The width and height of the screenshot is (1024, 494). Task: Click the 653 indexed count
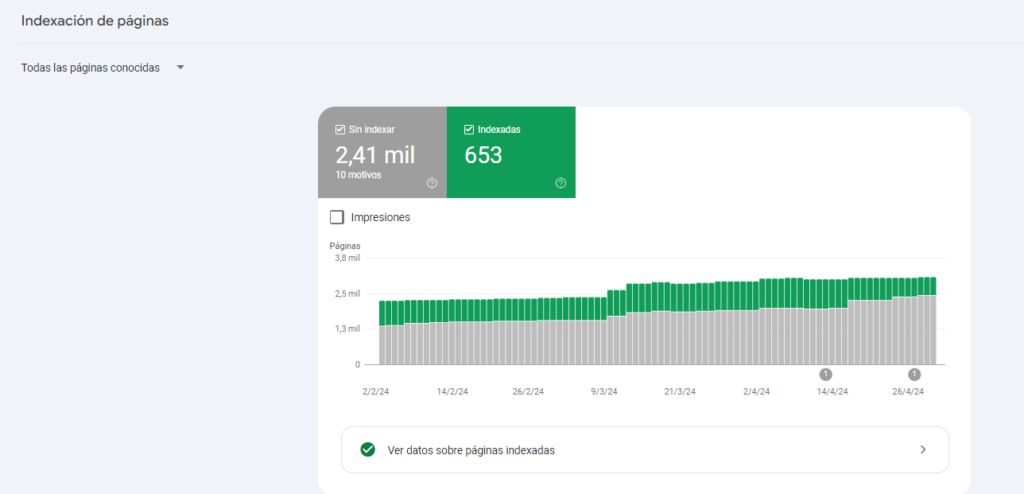(483, 156)
